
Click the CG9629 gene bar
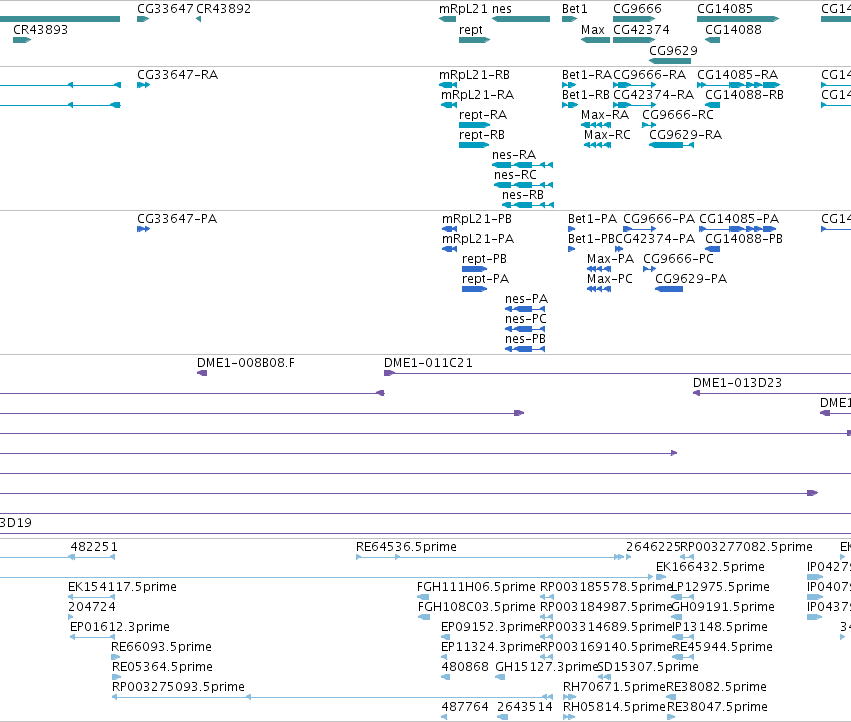[x=670, y=61]
